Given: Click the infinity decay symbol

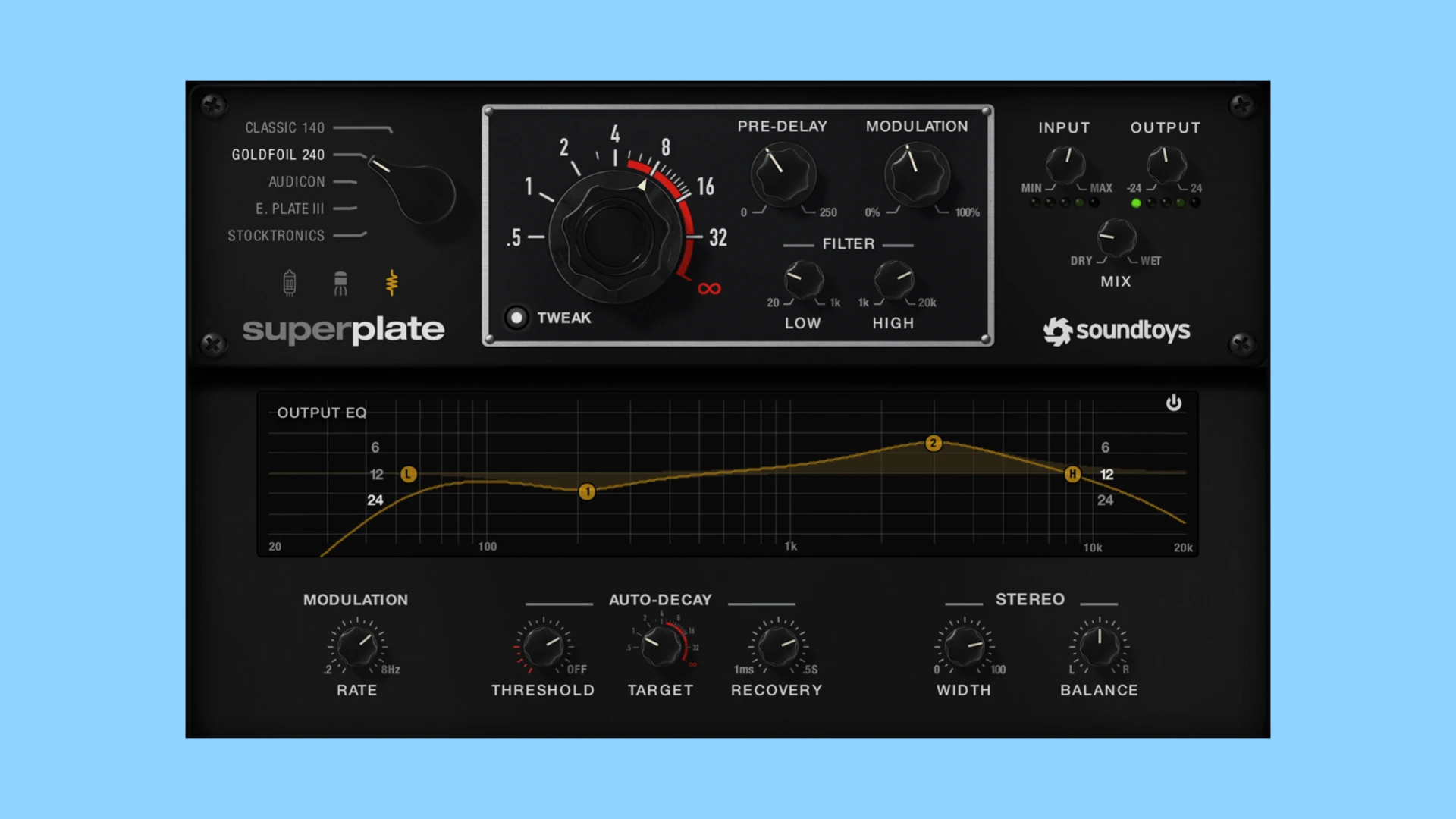Looking at the screenshot, I should click(x=709, y=289).
